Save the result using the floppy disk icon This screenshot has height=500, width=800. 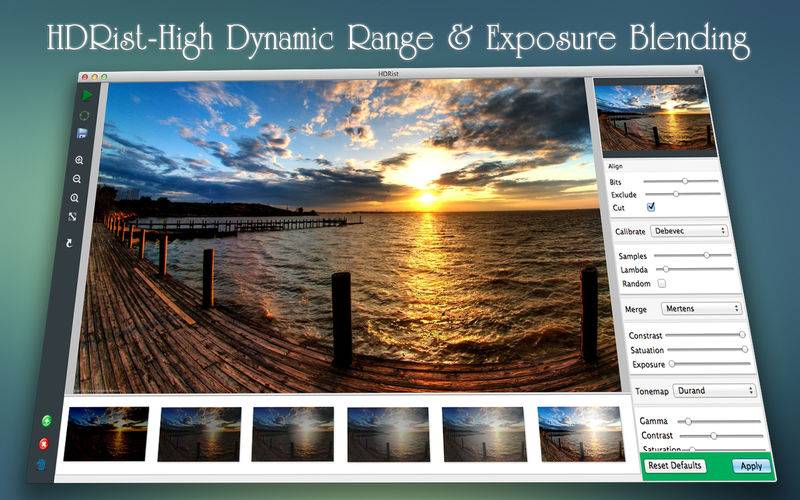point(82,134)
